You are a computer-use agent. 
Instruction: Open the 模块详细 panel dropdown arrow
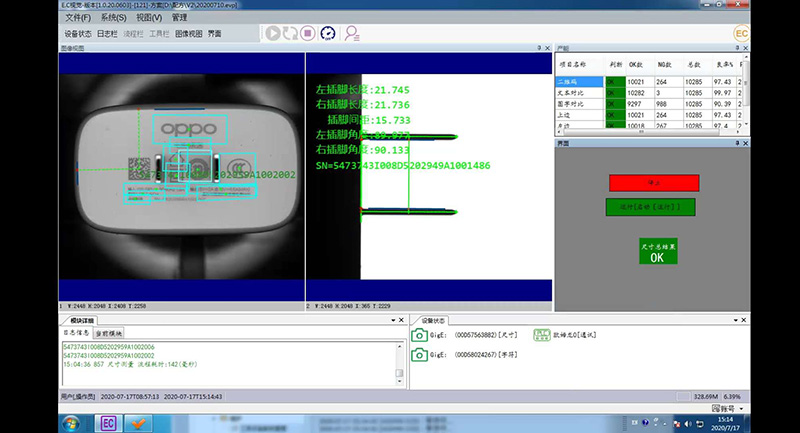(393, 320)
